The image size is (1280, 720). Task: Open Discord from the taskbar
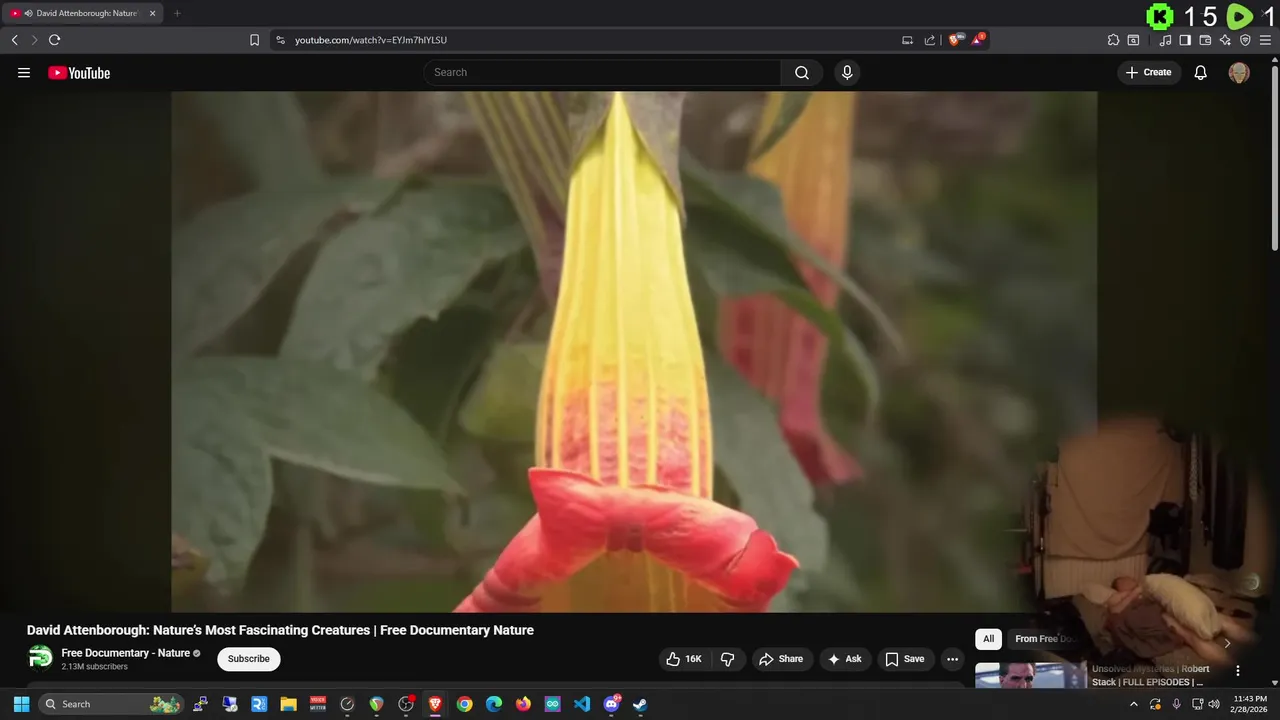tap(611, 704)
